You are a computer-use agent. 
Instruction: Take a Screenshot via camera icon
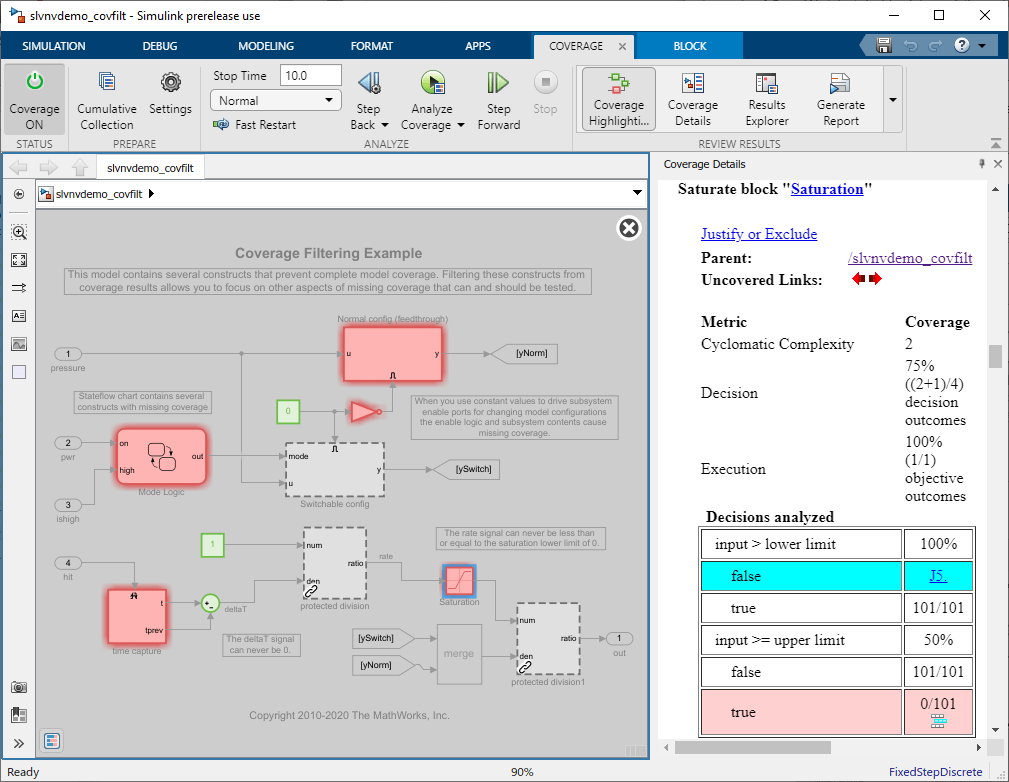[x=19, y=687]
